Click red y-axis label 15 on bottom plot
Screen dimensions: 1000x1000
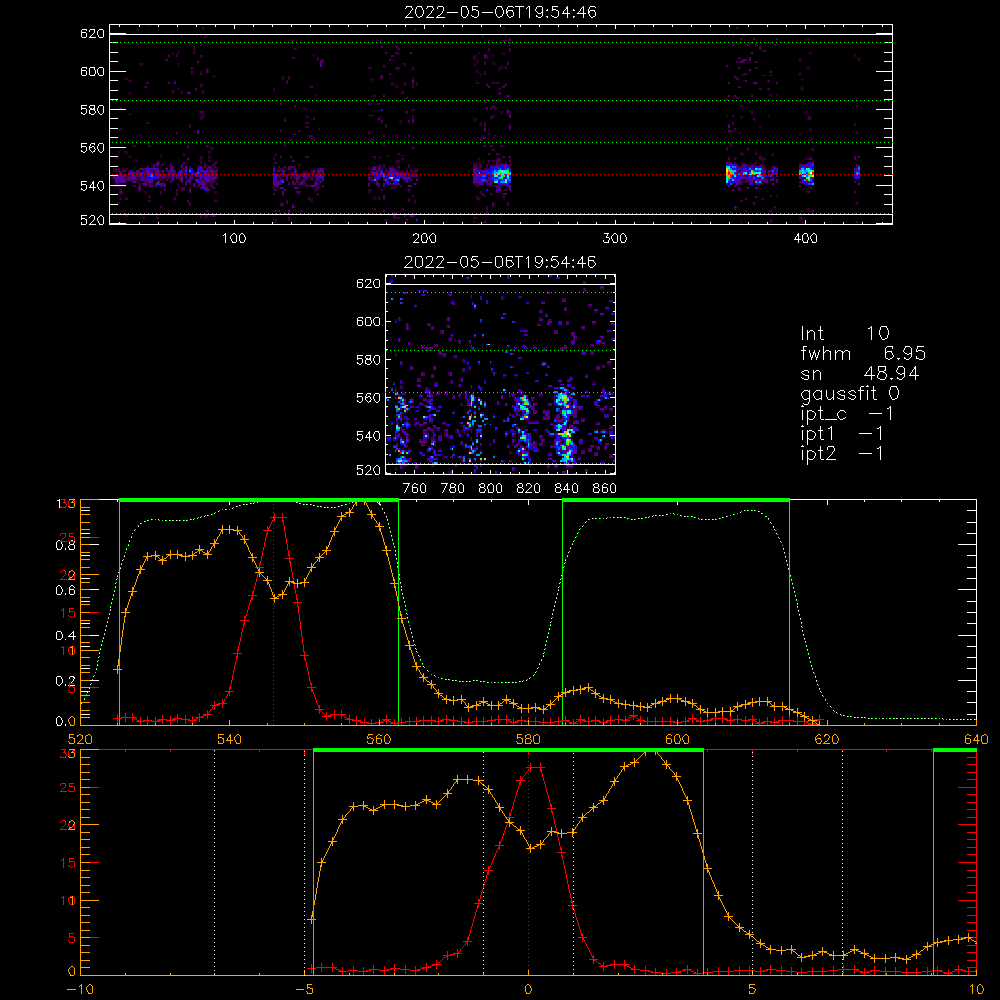[68, 864]
